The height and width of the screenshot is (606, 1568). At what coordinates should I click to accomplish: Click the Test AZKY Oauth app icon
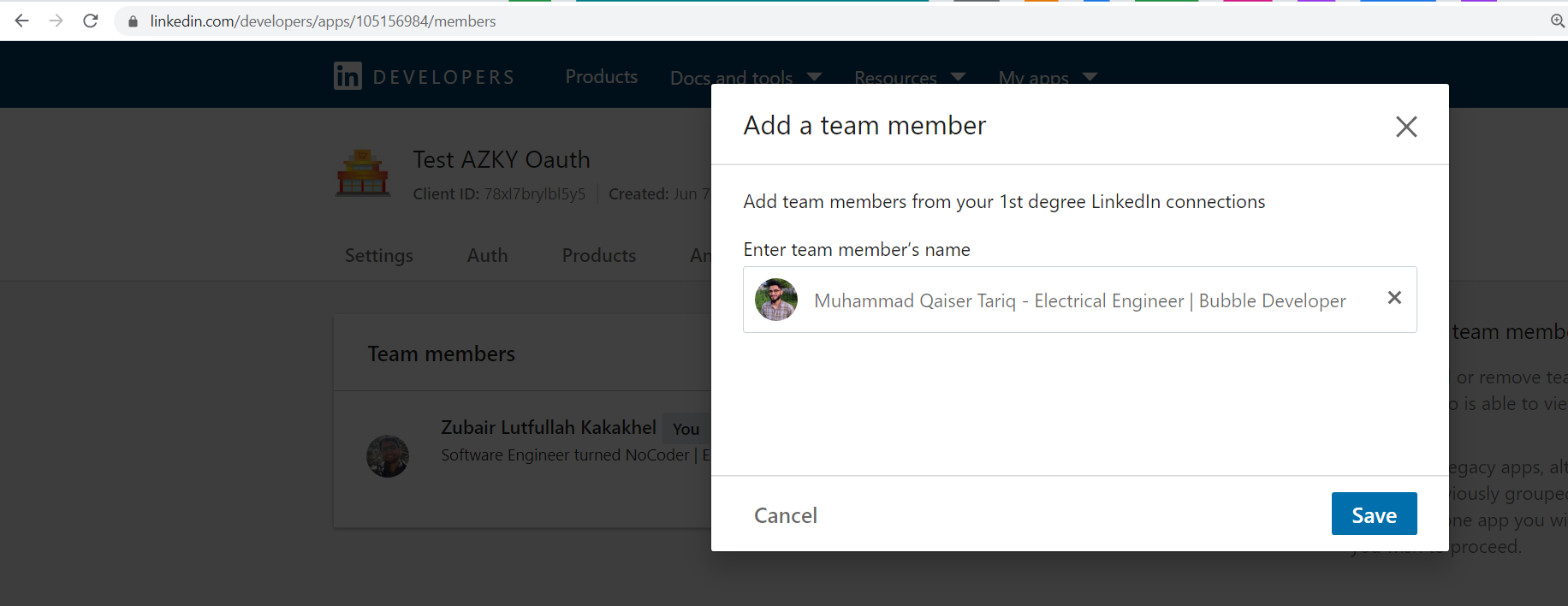363,173
